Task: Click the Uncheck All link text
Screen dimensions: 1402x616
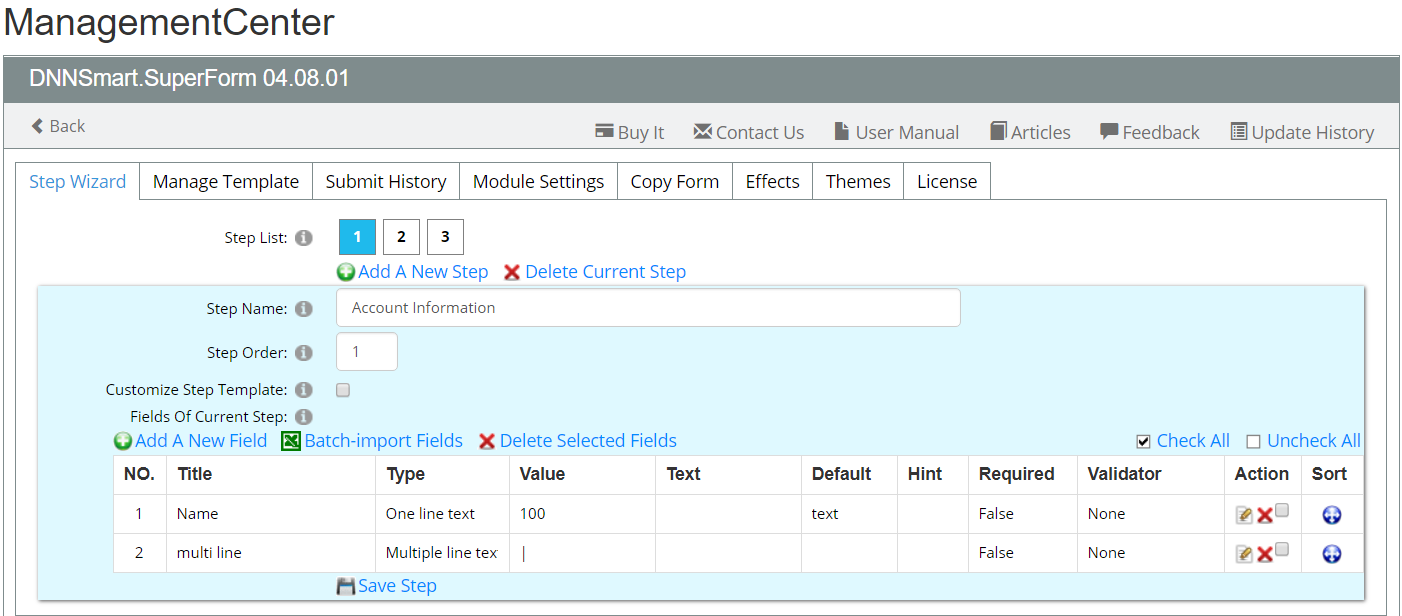Action: coord(1314,441)
